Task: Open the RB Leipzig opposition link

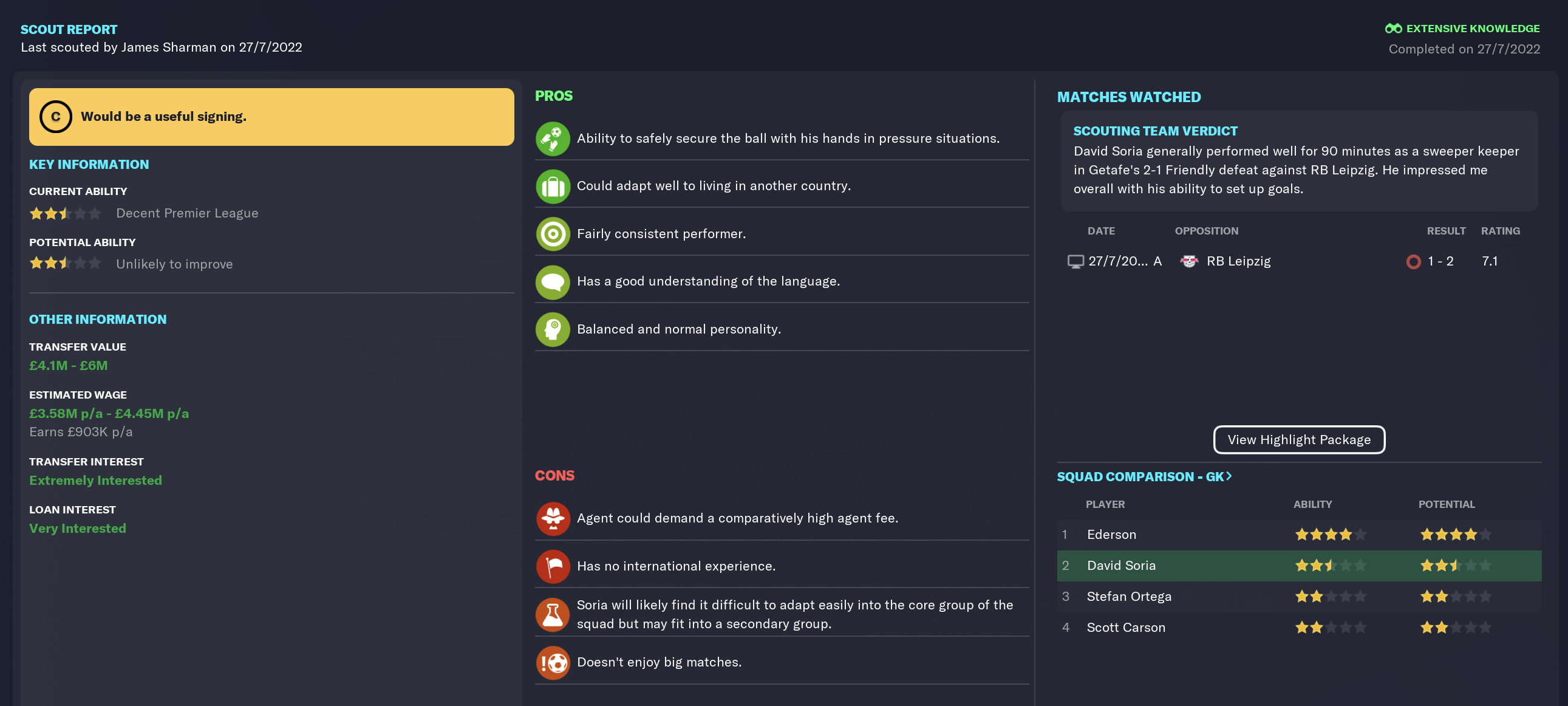Action: pyautogui.click(x=1238, y=261)
